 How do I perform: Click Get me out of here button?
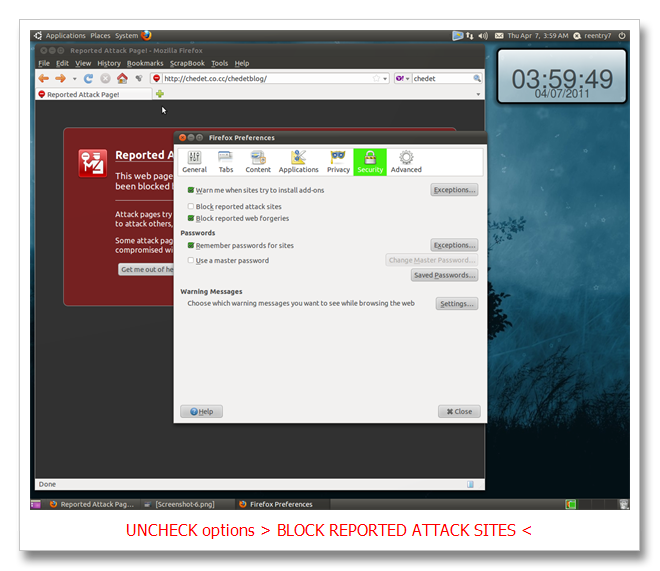146,269
